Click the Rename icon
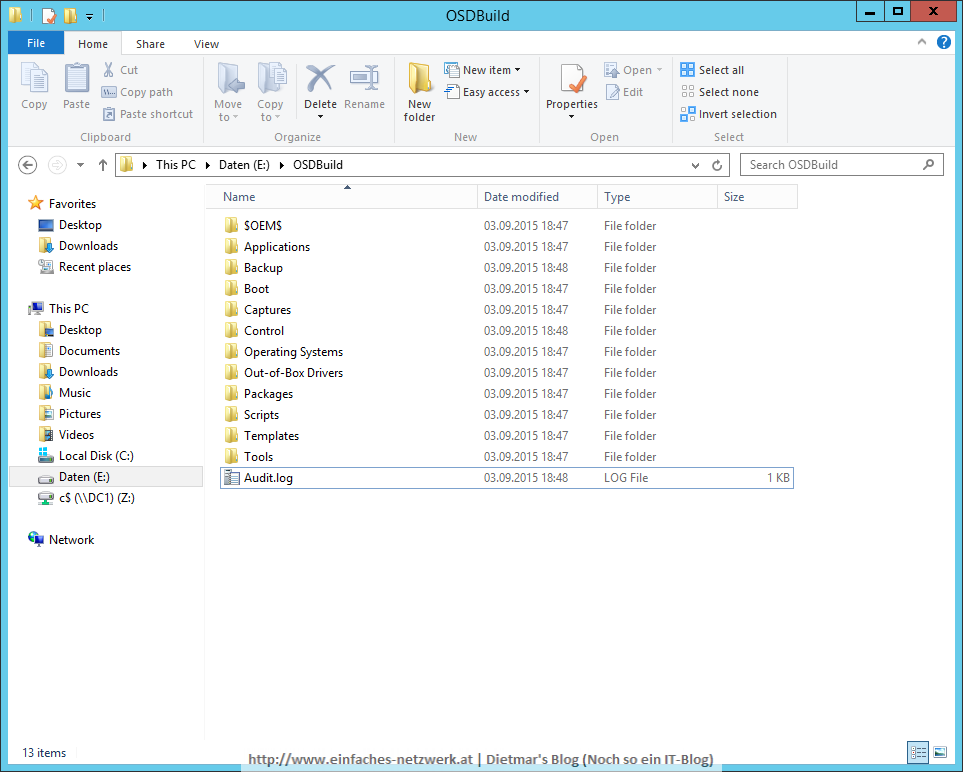Viewport: 963px width, 772px height. click(364, 79)
